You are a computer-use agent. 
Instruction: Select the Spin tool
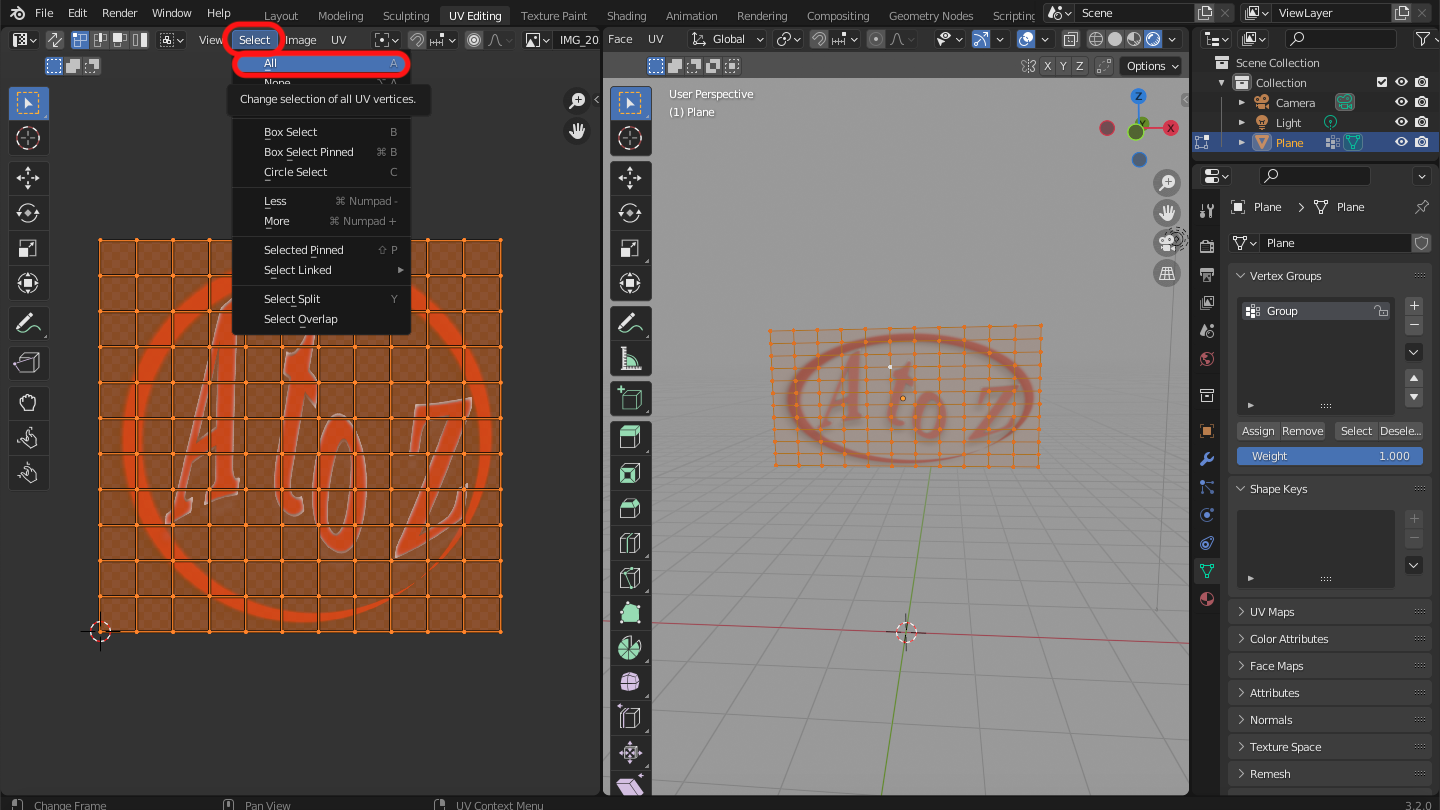630,648
